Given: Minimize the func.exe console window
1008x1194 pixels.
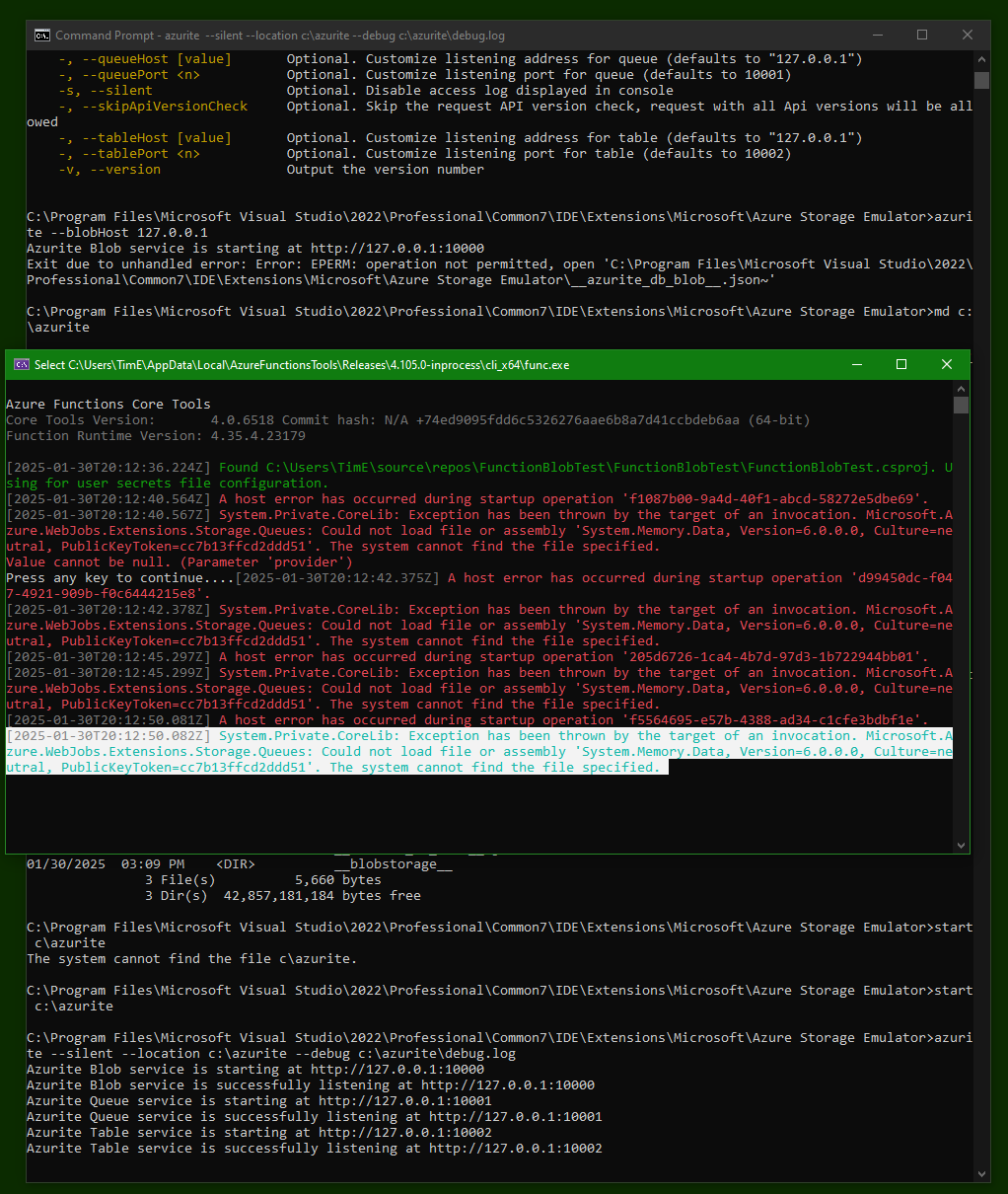Looking at the screenshot, I should (x=856, y=365).
